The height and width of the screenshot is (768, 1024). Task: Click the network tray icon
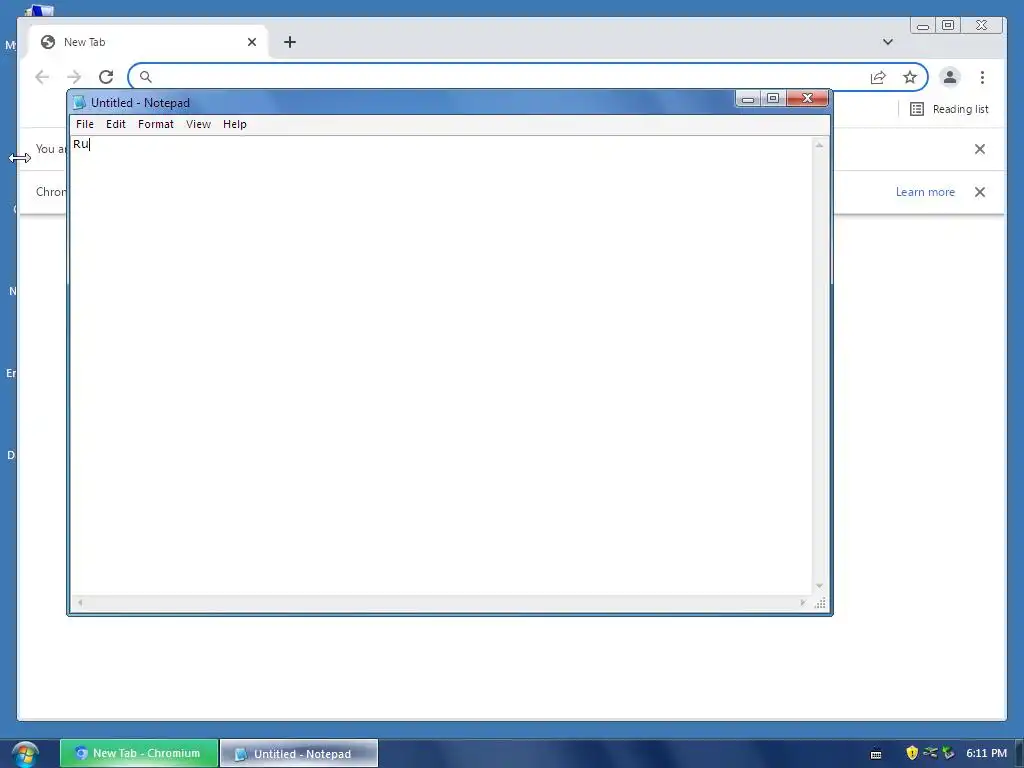930,753
